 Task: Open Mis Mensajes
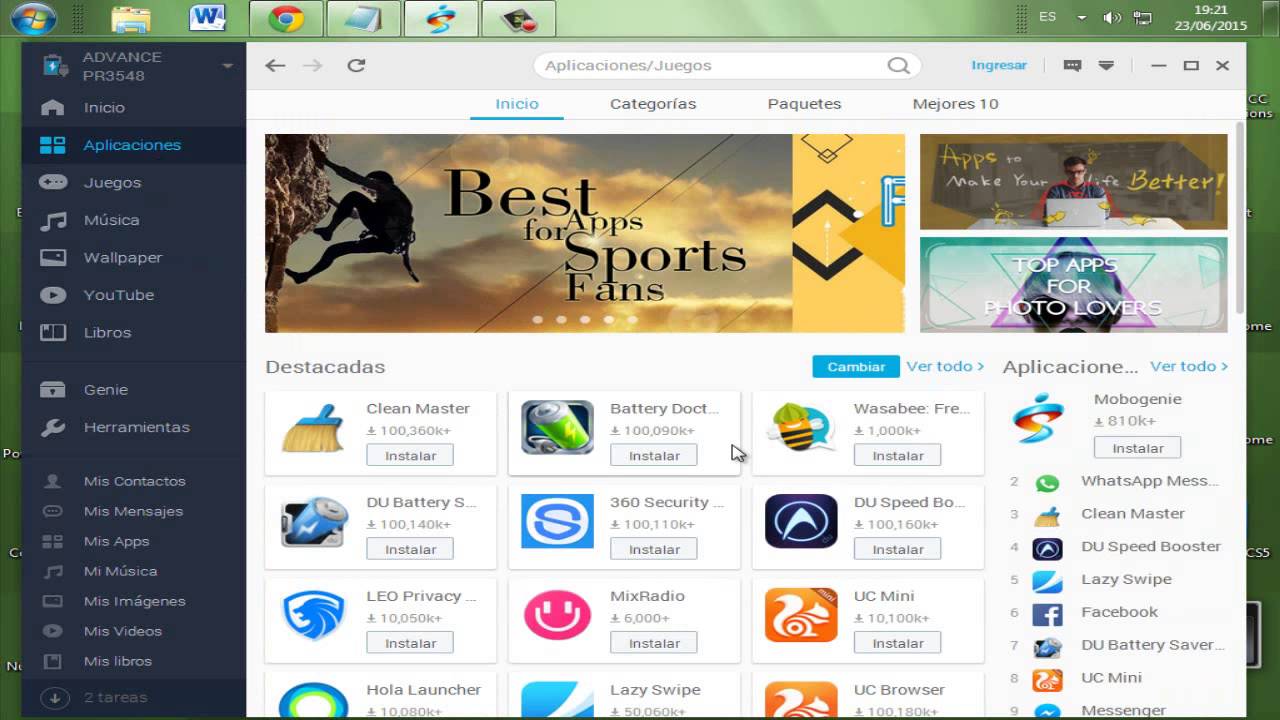pyautogui.click(x=133, y=511)
